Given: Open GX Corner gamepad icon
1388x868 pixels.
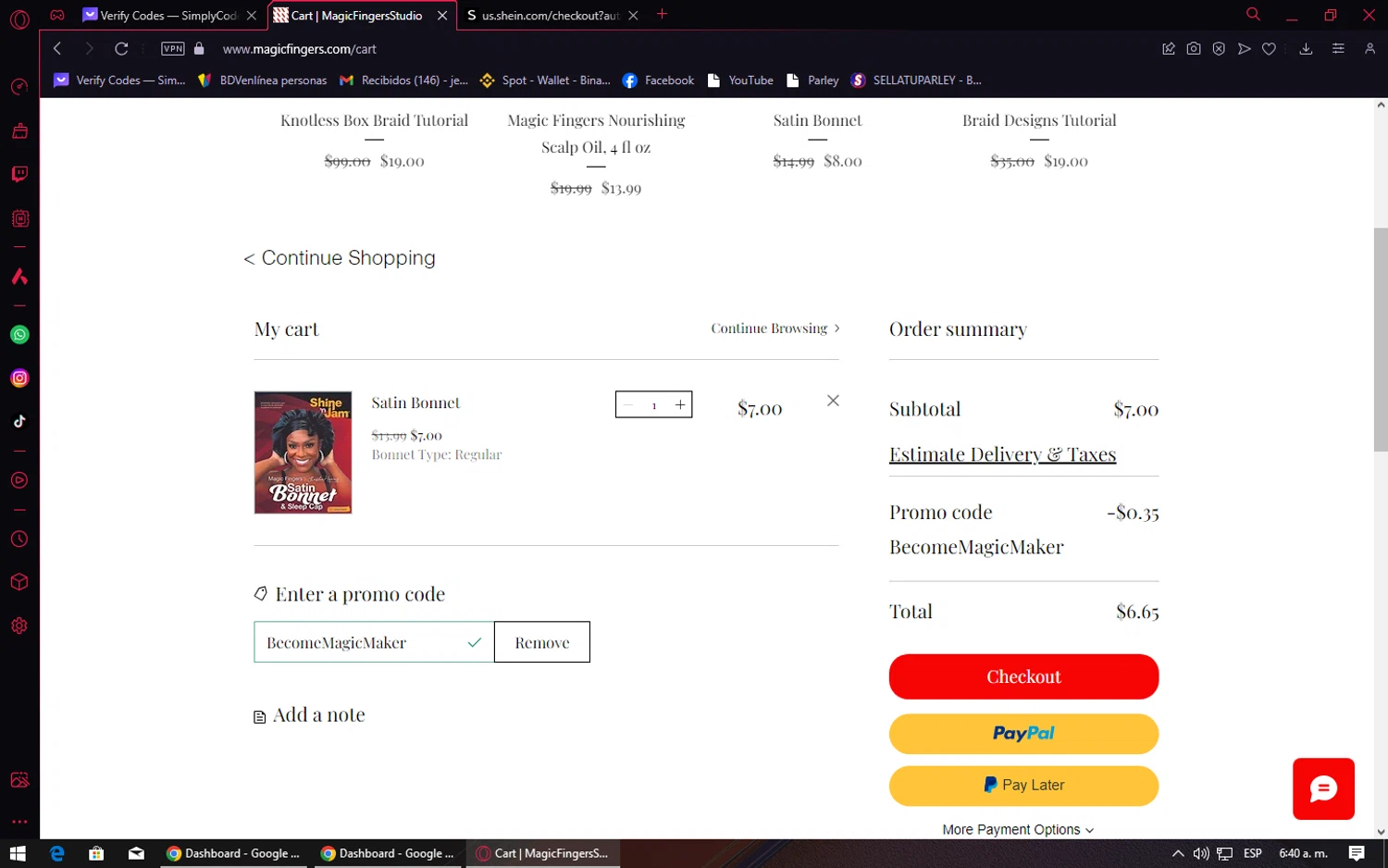Looking at the screenshot, I should click(x=57, y=15).
